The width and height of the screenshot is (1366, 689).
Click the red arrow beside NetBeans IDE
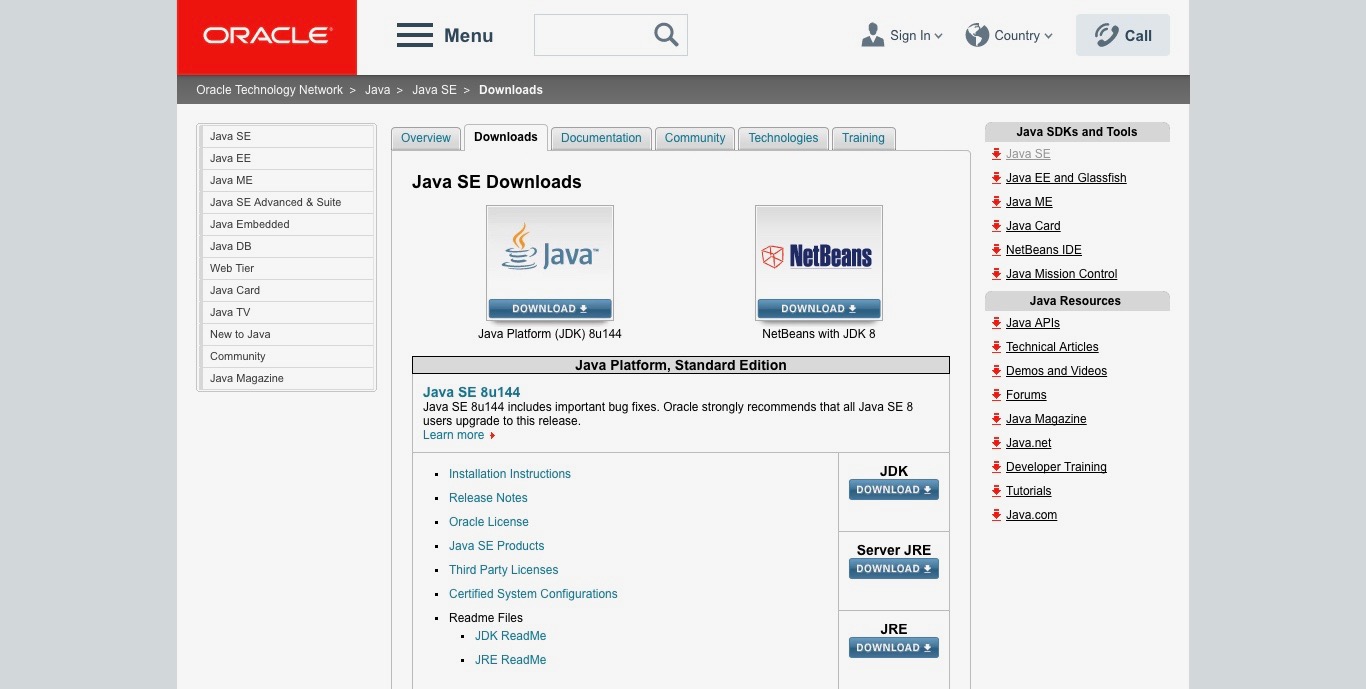click(996, 250)
